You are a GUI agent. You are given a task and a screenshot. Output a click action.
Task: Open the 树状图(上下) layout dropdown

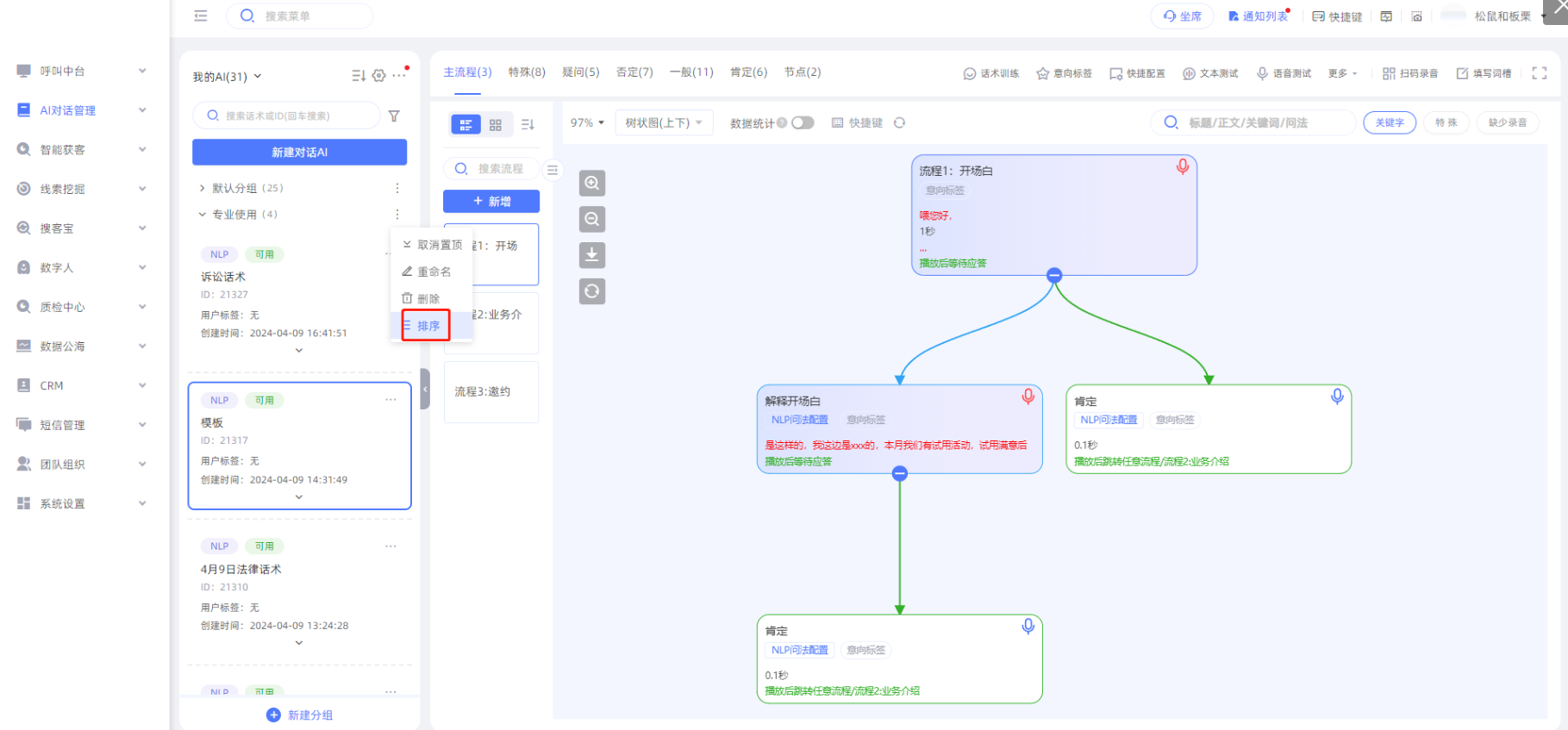pyautogui.click(x=664, y=123)
